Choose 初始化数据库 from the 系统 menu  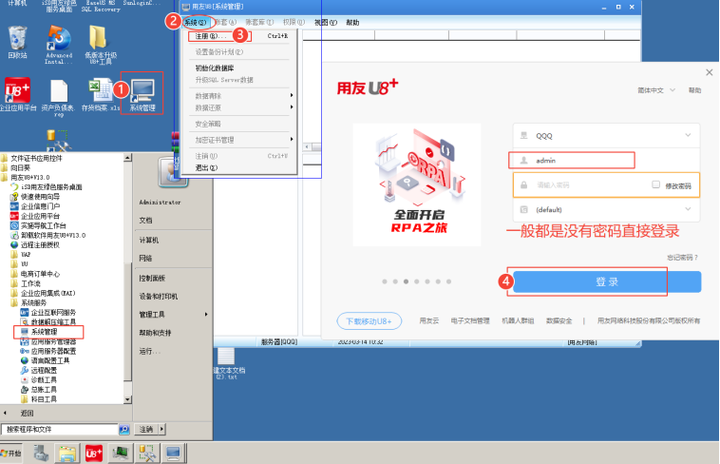click(214, 68)
